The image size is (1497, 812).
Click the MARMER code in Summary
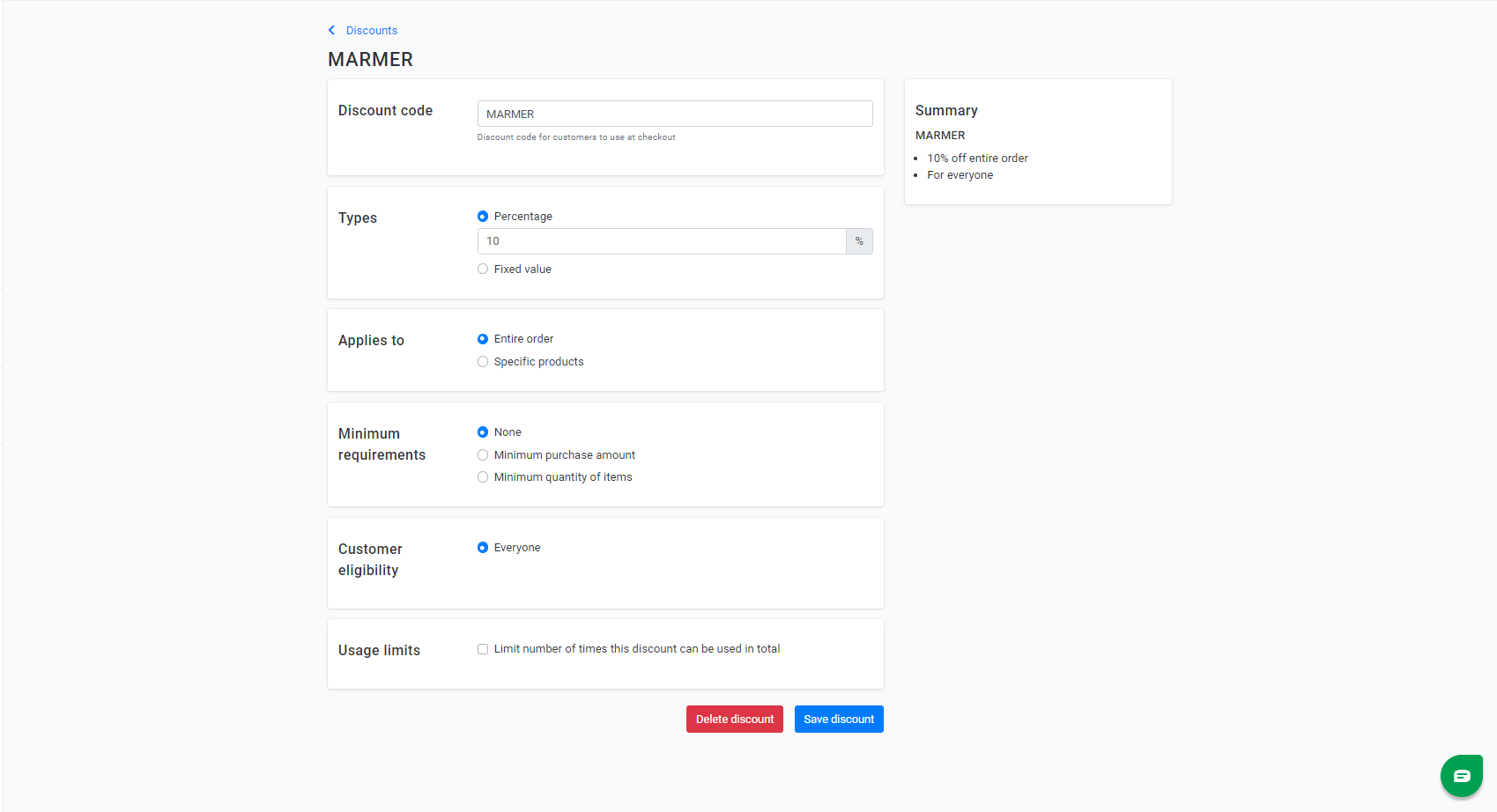point(940,136)
